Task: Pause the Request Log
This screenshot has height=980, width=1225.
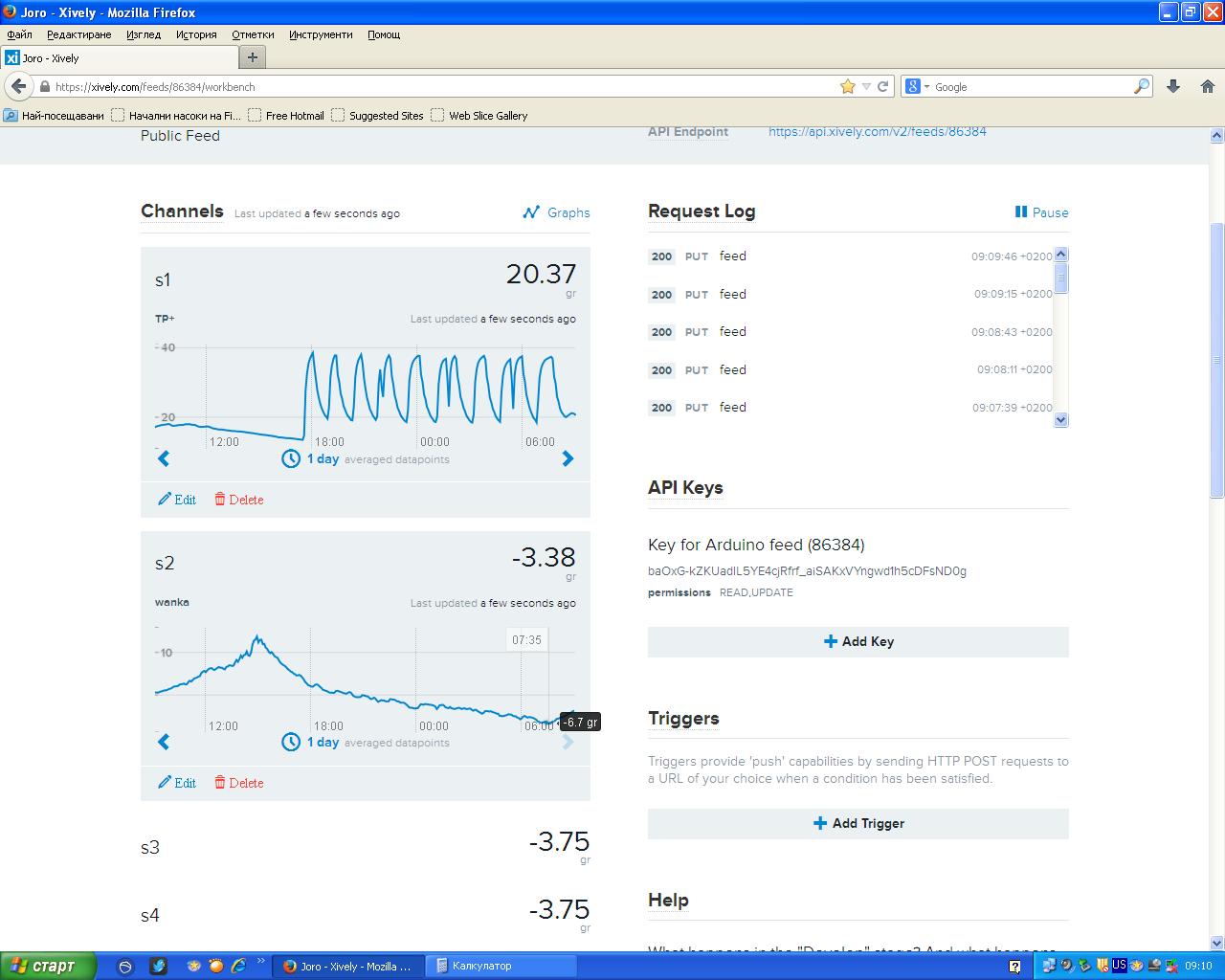Action: [x=1041, y=212]
